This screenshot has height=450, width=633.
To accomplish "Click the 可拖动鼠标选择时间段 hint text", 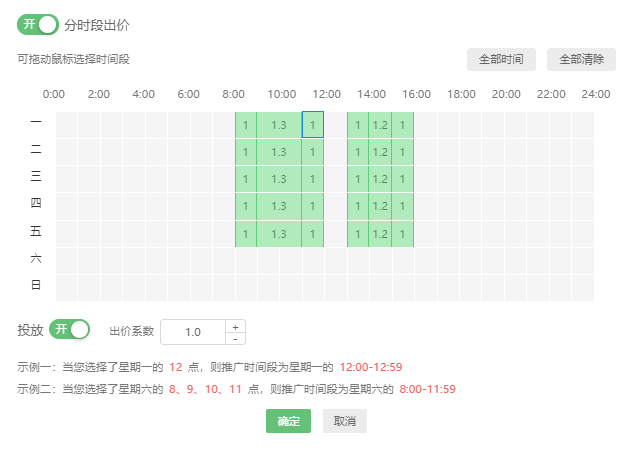I will point(73,59).
